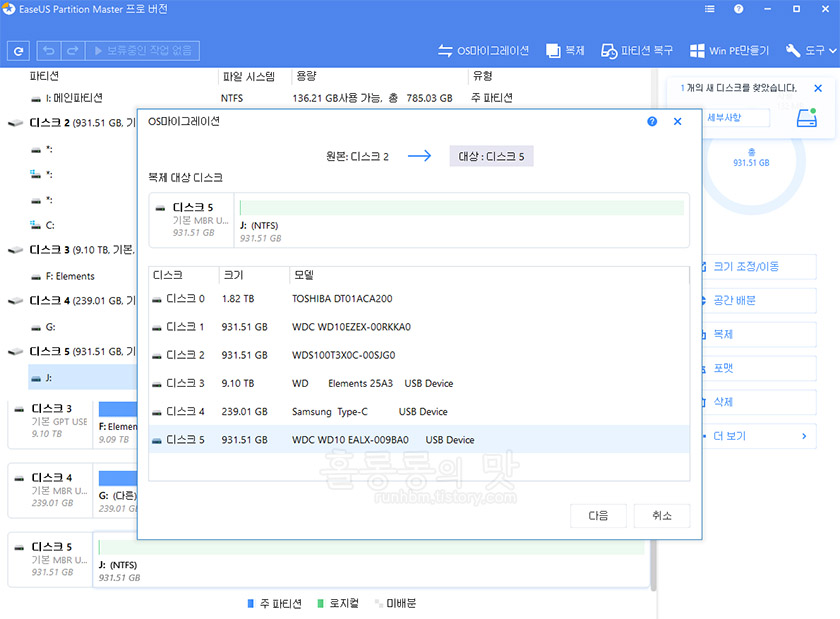Click the 유형 column header
The width and height of the screenshot is (840, 619).
point(482,76)
